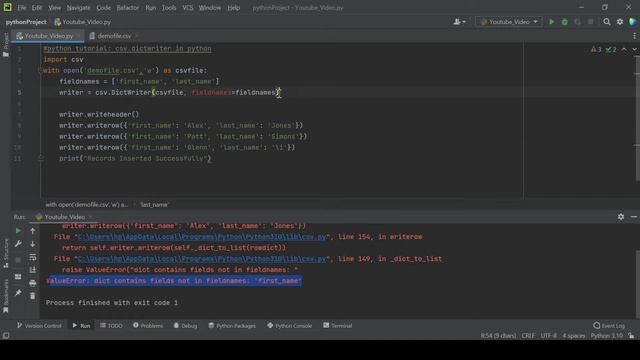This screenshot has height=360, width=640.
Task: Run the Youtube_Video configuration with green play icon
Action: [x=551, y=22]
